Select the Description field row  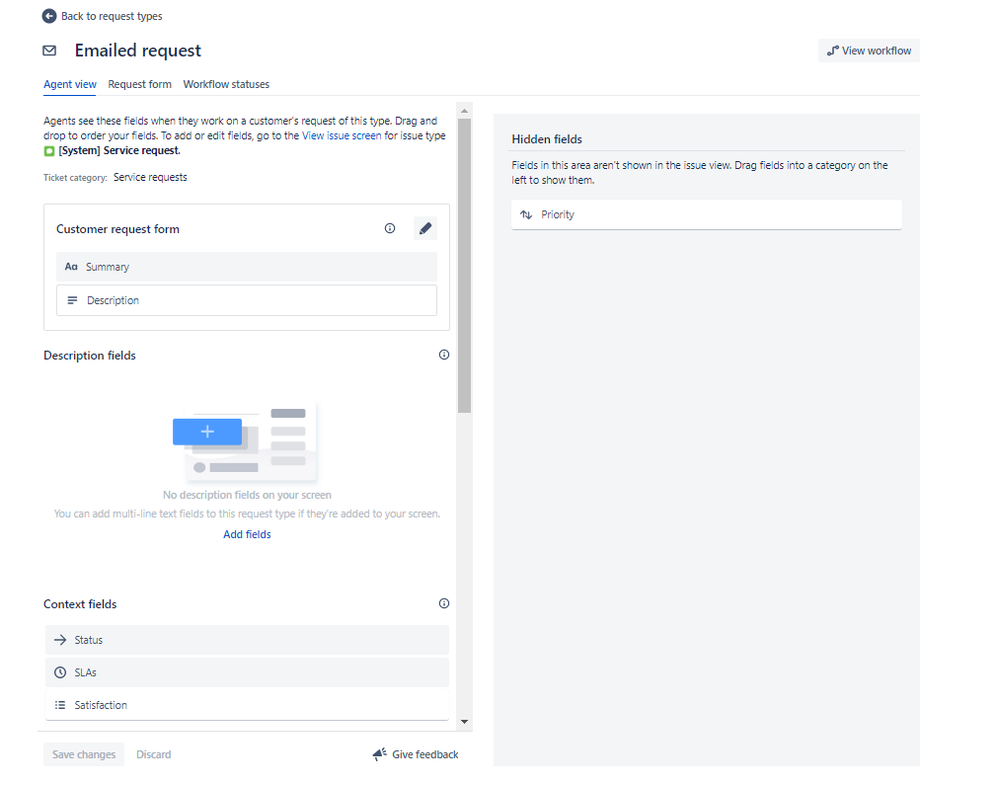click(246, 300)
